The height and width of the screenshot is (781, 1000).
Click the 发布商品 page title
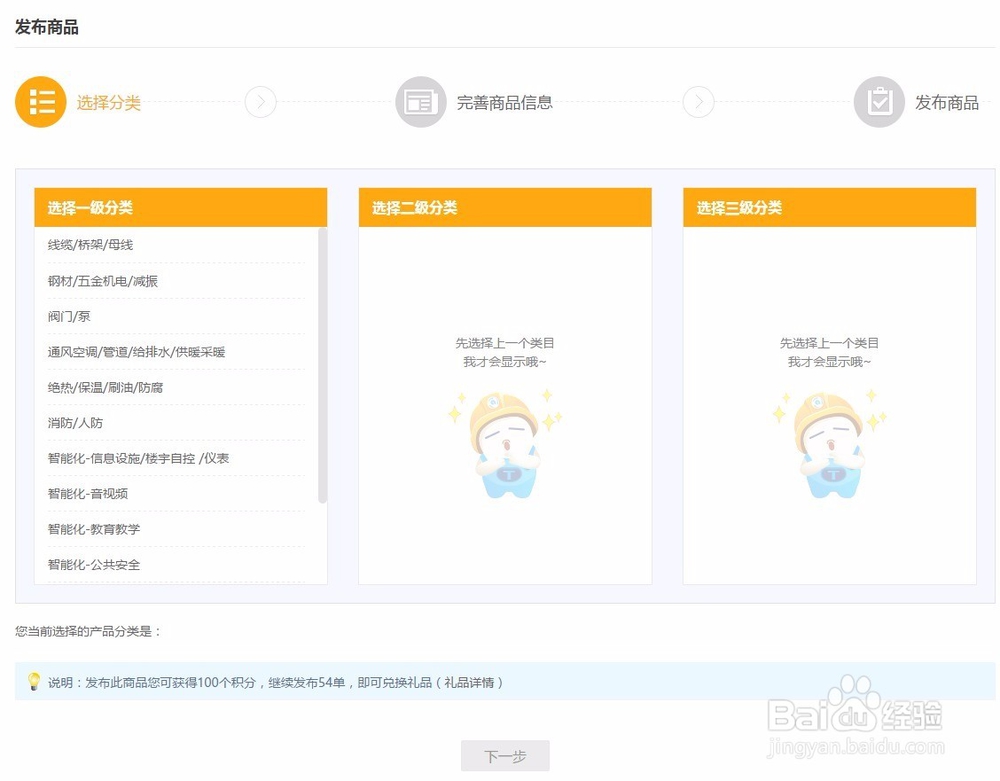tap(47, 27)
